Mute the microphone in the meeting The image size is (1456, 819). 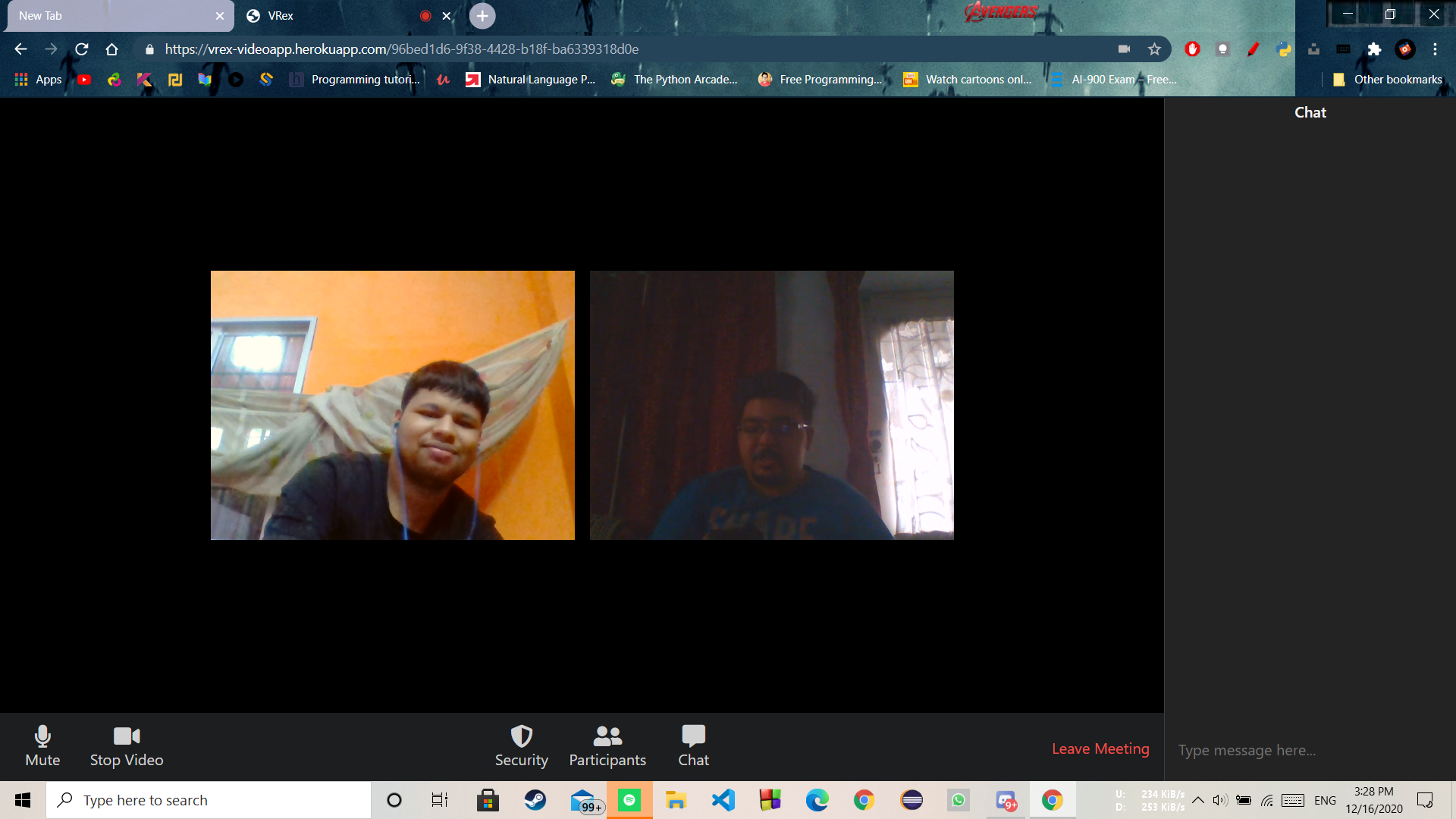pos(42,746)
